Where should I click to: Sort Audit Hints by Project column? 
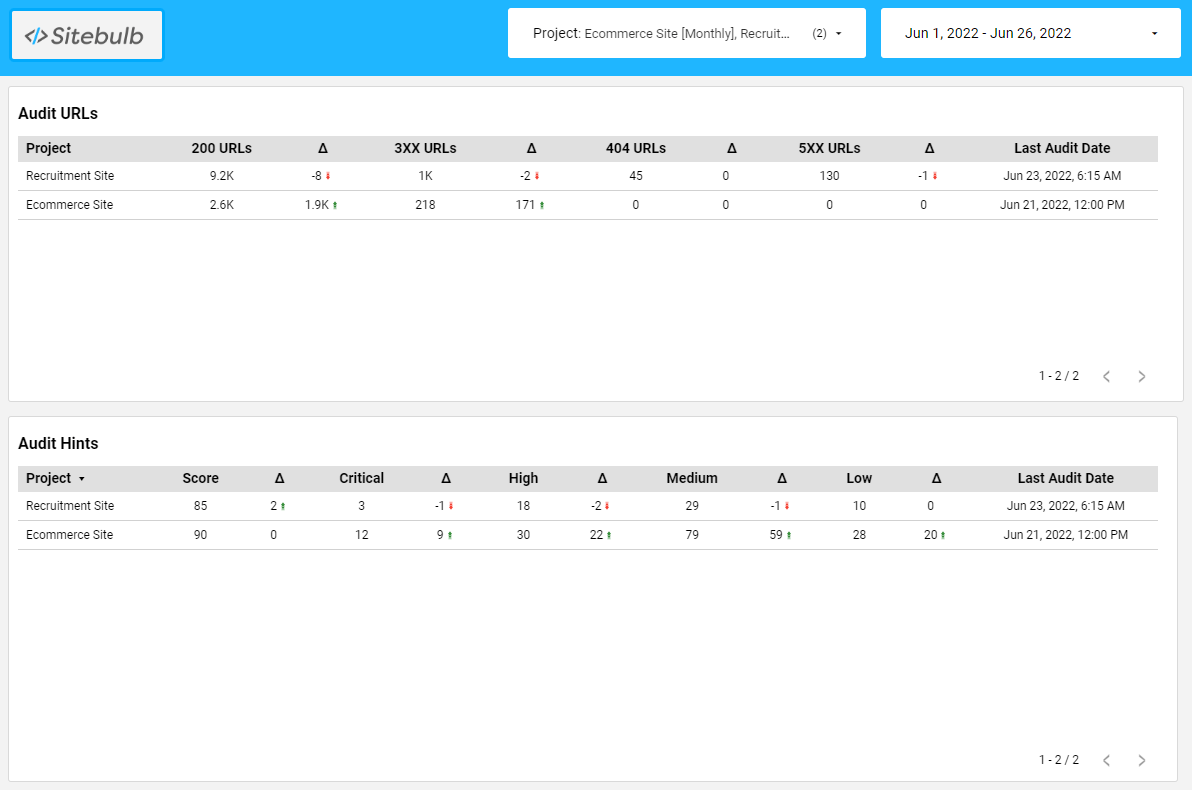55,478
